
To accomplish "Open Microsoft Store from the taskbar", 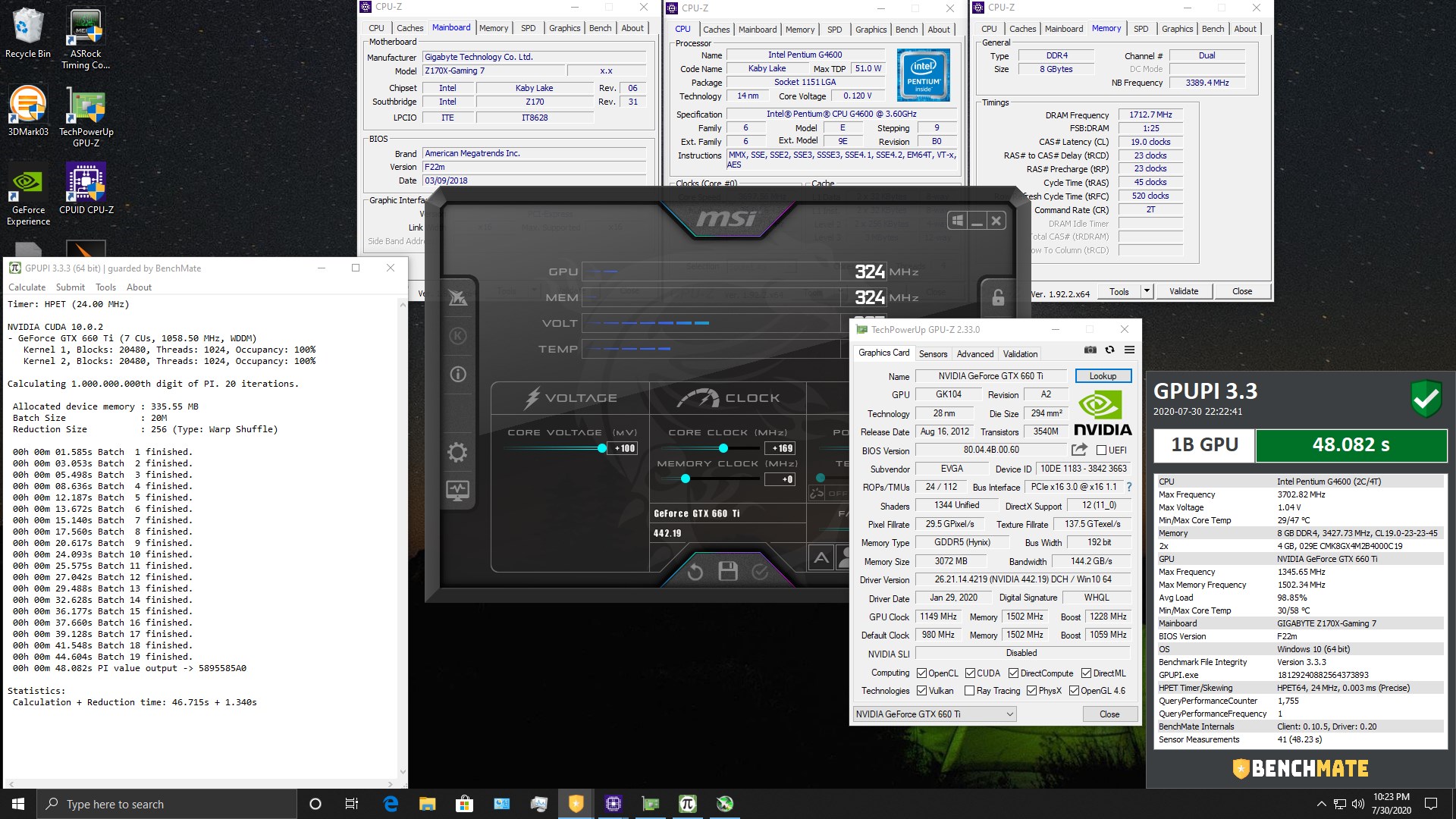I will tap(464, 804).
